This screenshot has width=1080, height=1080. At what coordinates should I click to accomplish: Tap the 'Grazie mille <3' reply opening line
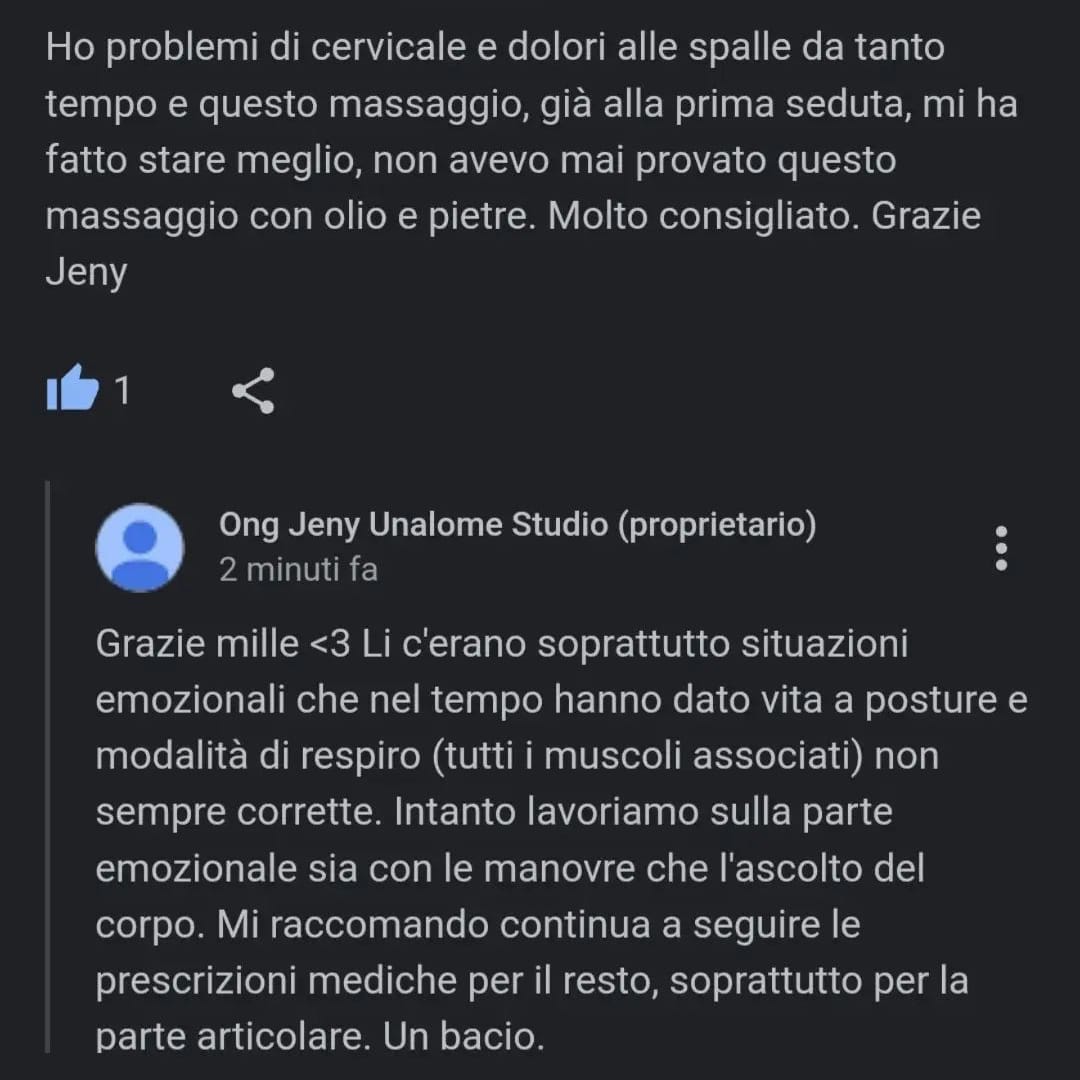tap(223, 644)
